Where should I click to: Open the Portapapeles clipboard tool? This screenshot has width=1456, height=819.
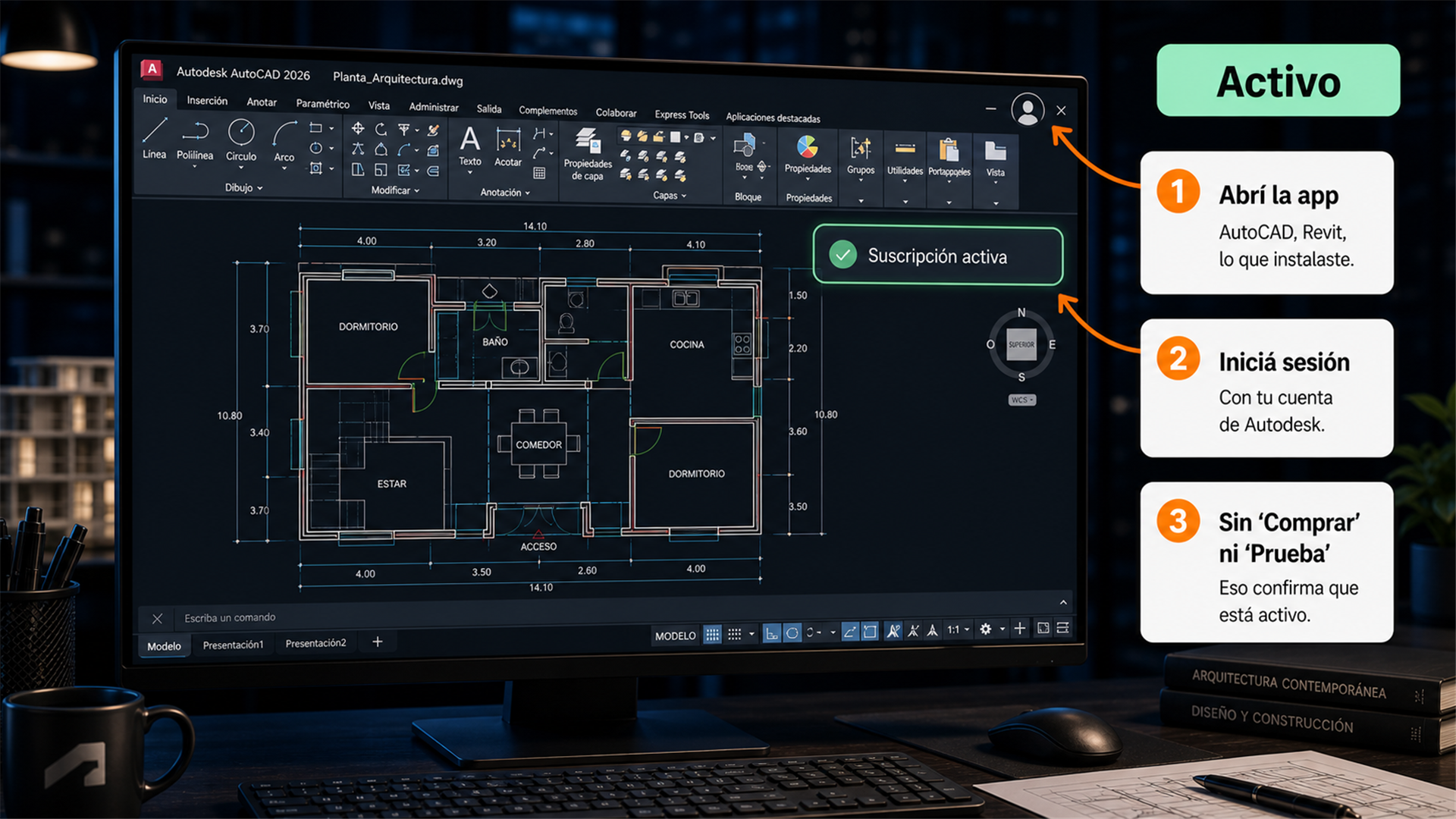pyautogui.click(x=949, y=158)
